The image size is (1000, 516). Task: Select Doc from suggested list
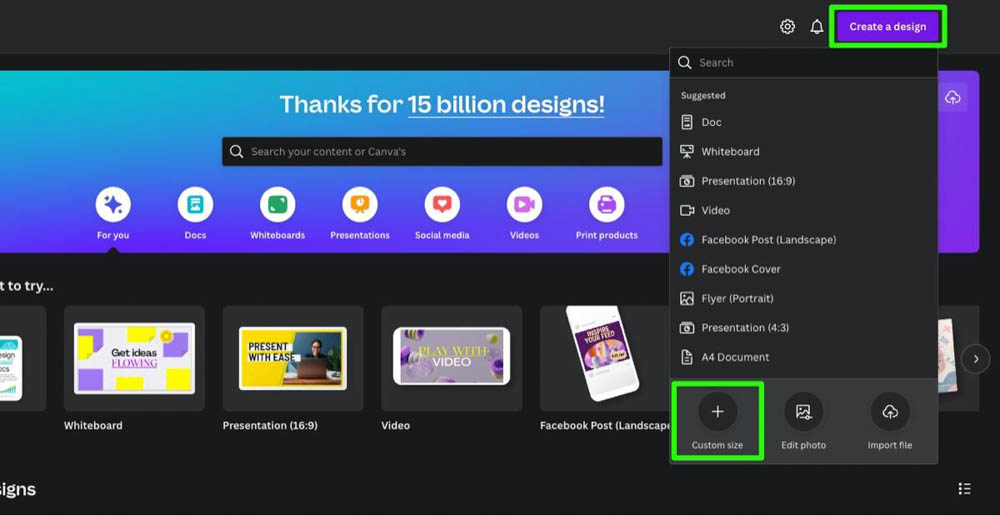pyautogui.click(x=804, y=122)
